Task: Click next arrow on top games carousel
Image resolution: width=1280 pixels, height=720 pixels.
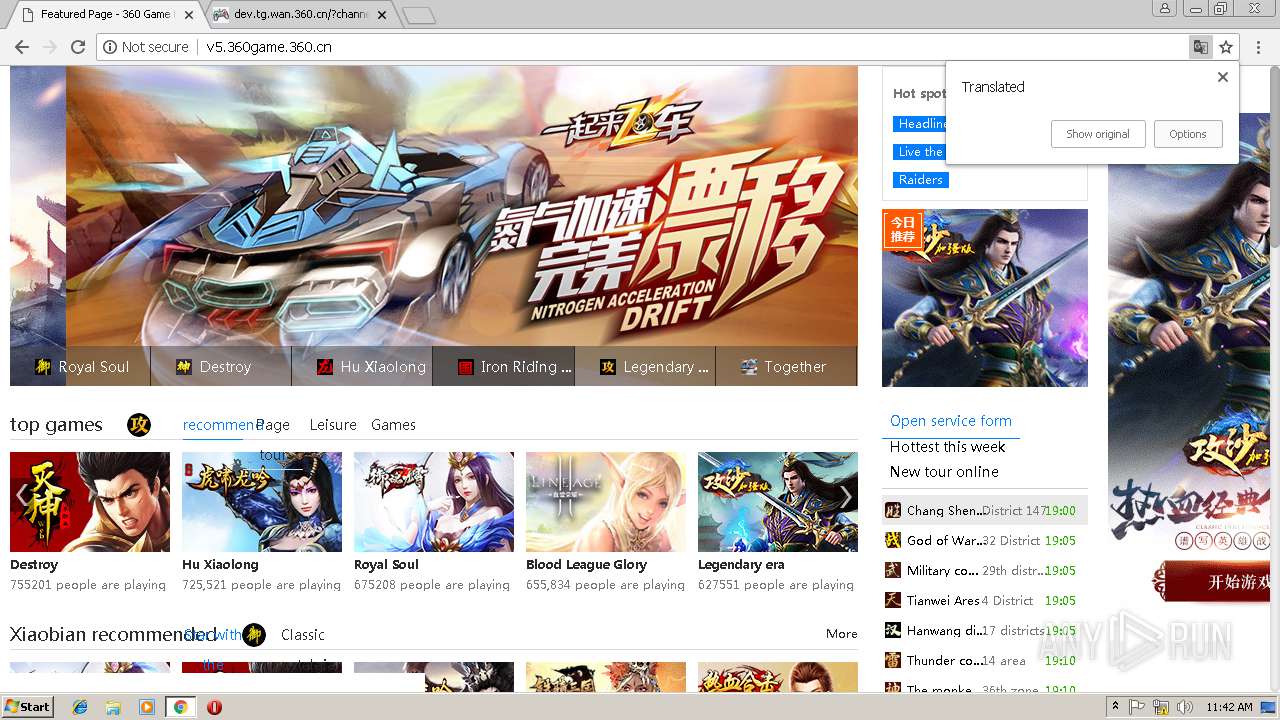Action: tap(845, 497)
